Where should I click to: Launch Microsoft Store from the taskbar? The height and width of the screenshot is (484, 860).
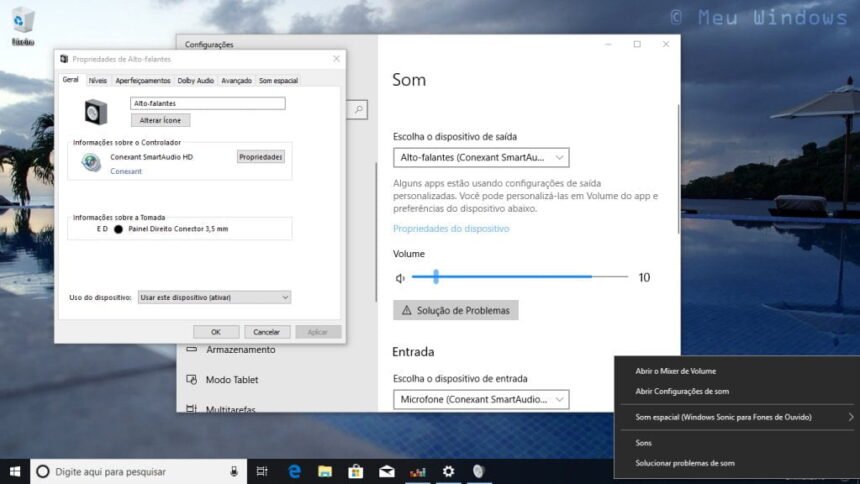pos(355,471)
